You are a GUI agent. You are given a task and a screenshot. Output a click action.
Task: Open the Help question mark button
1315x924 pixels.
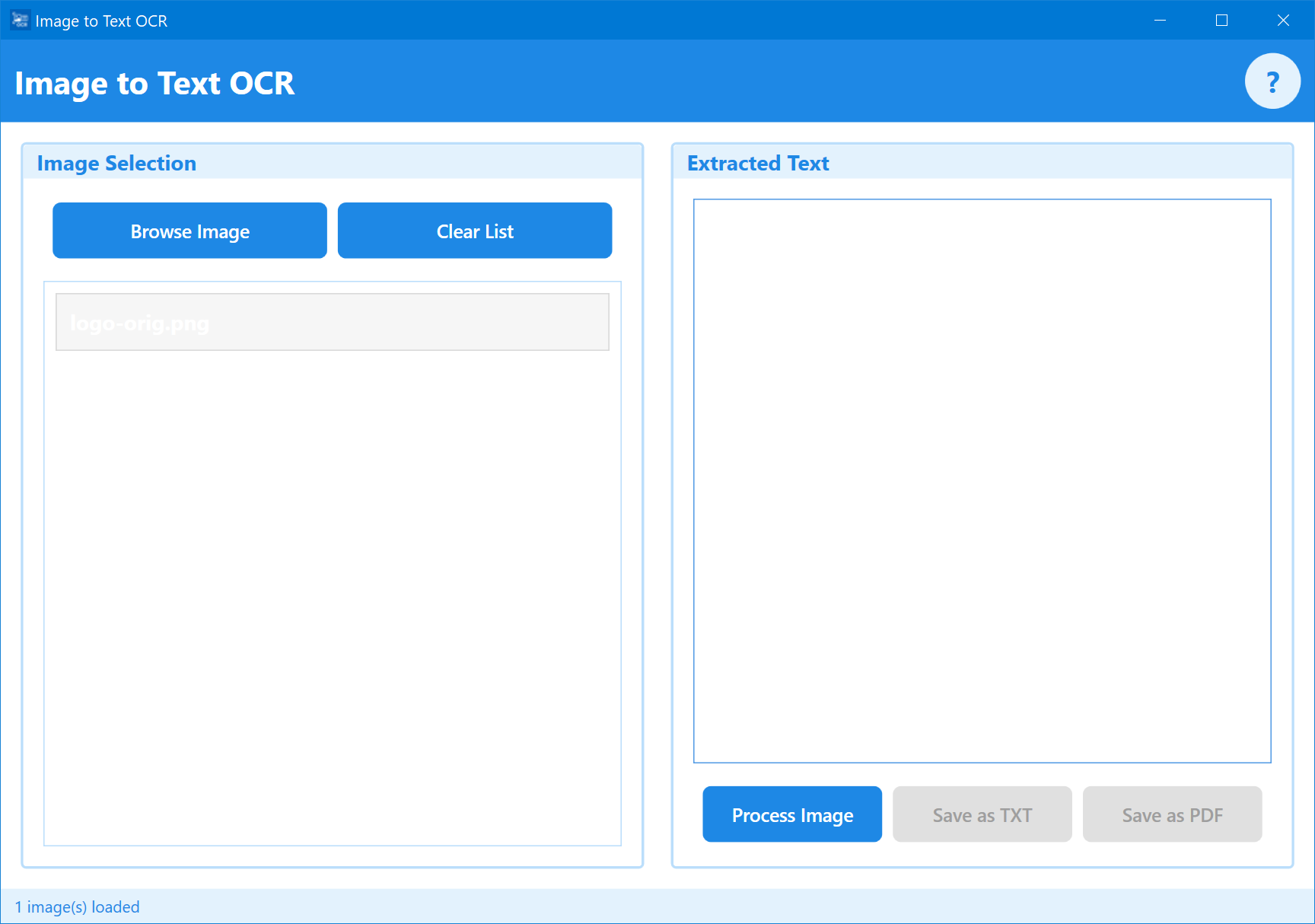(1272, 80)
